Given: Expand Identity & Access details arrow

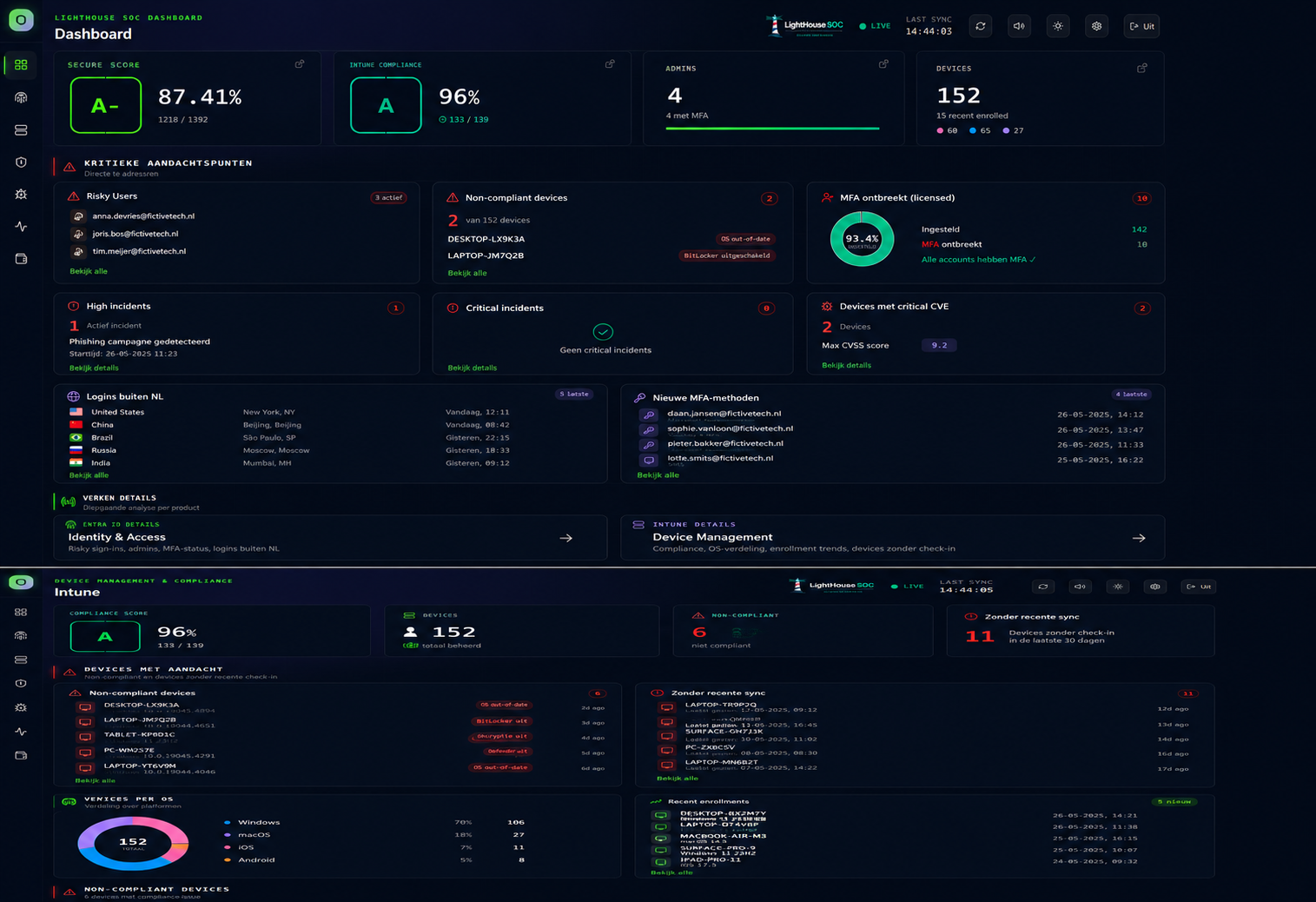Looking at the screenshot, I should pyautogui.click(x=566, y=538).
